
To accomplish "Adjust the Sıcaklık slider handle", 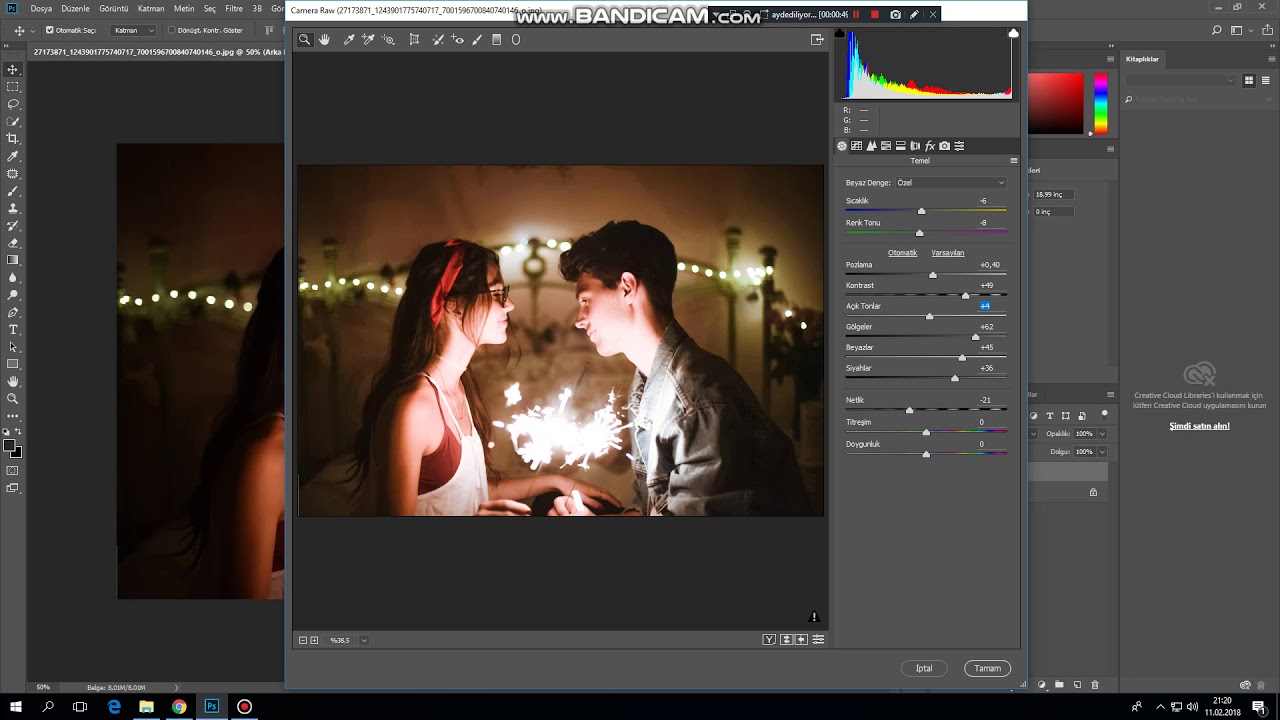I will (921, 211).
